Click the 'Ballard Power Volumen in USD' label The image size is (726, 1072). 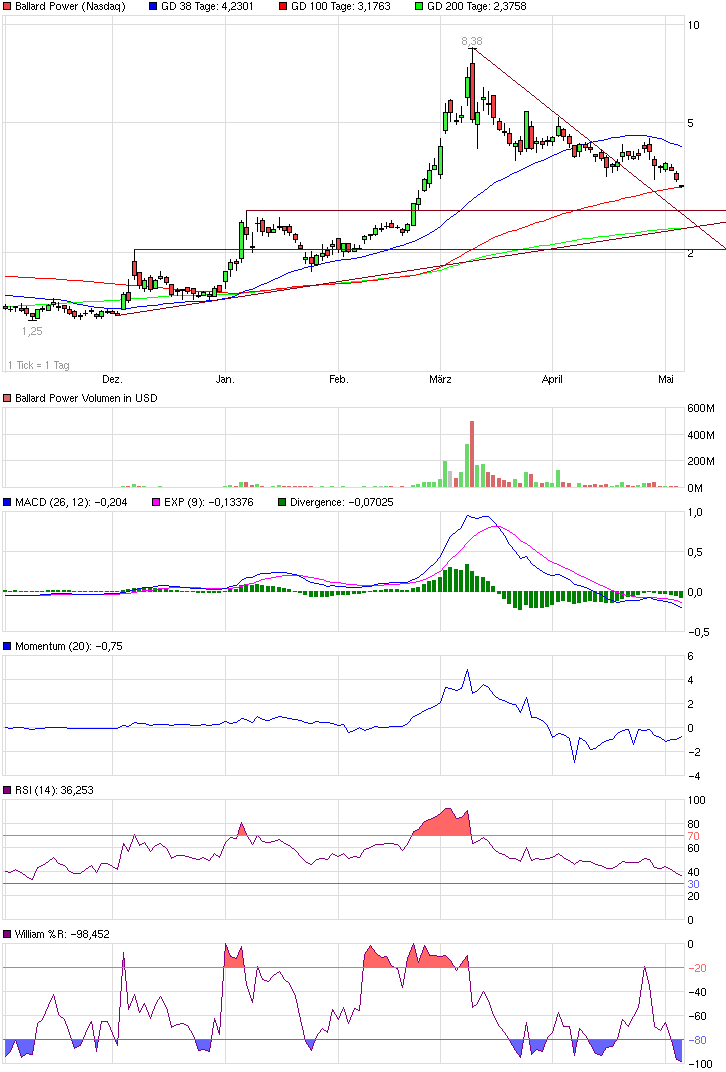click(86, 398)
